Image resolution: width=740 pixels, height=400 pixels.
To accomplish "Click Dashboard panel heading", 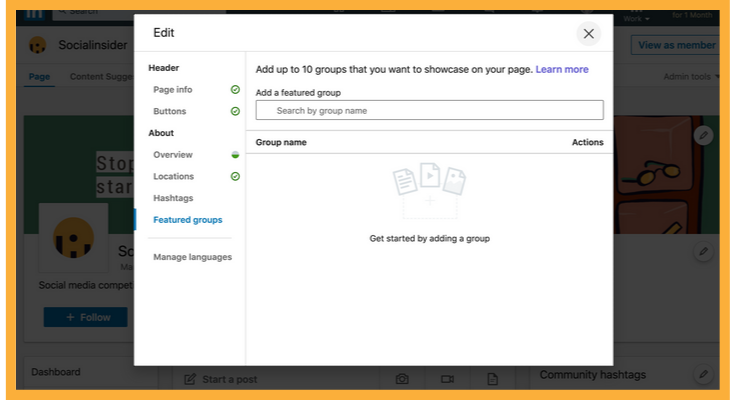I will [56, 372].
